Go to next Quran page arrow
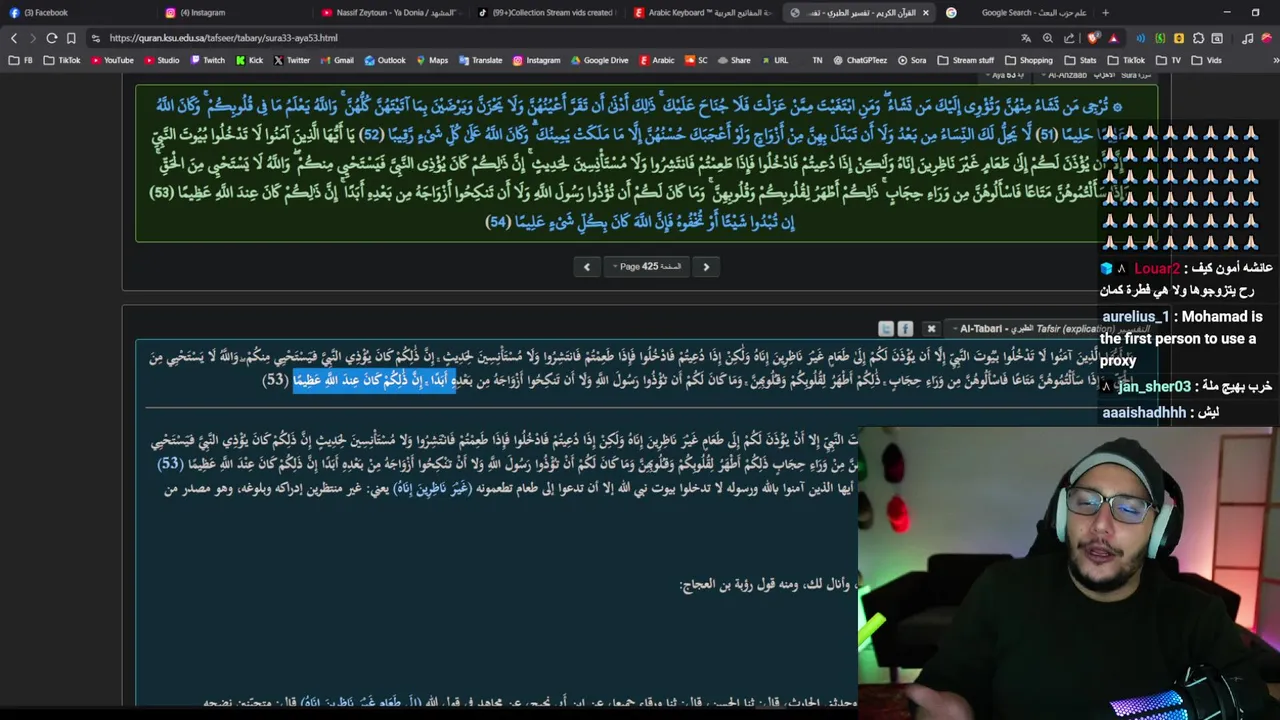Image resolution: width=1280 pixels, height=720 pixels. [706, 267]
